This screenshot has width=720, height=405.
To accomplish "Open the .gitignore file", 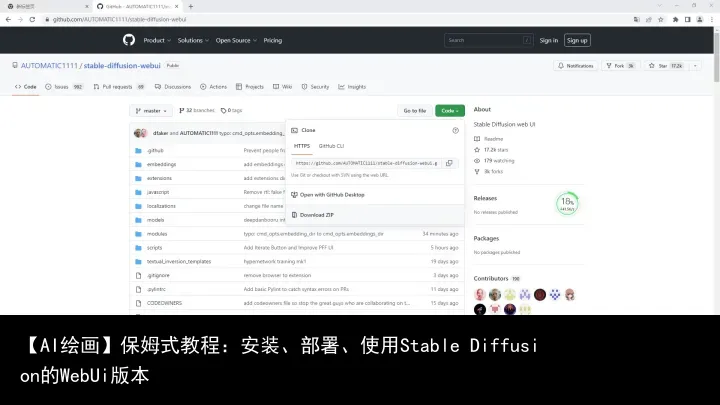I will [158, 276].
